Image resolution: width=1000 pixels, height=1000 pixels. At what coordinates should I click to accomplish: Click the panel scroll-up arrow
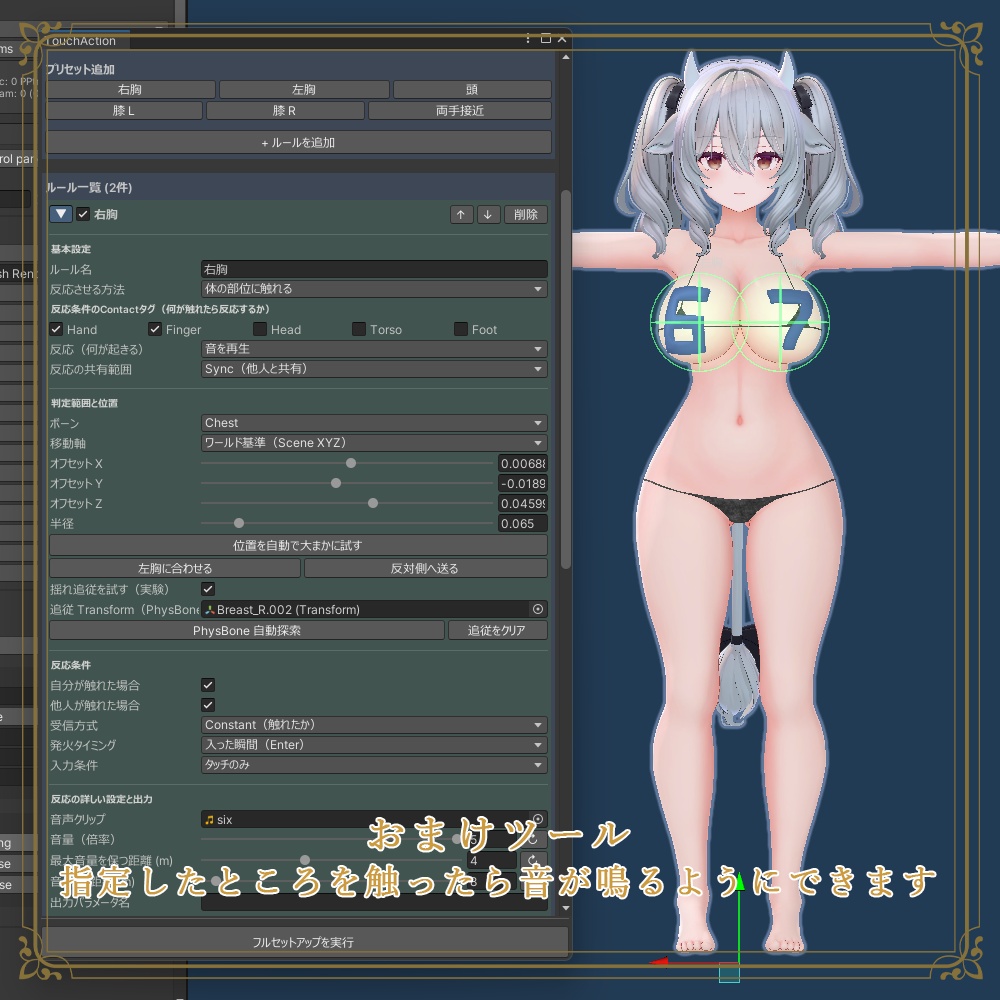click(x=566, y=57)
